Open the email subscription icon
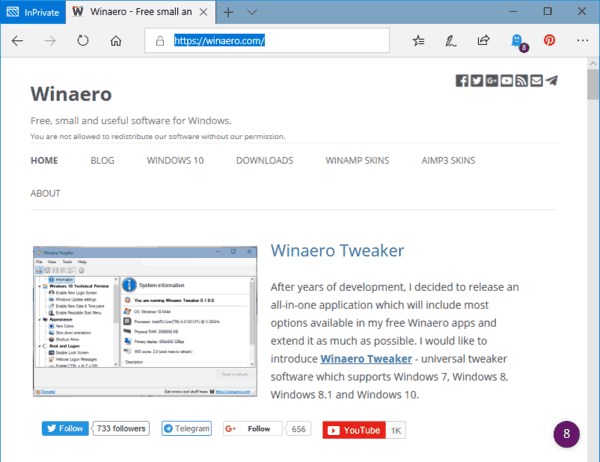 (x=536, y=81)
